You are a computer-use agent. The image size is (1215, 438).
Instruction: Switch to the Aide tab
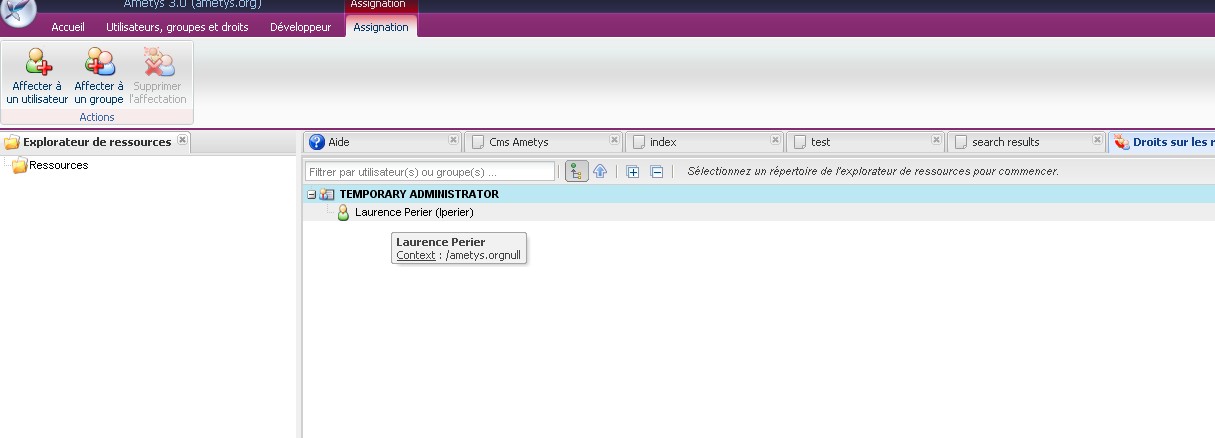[x=339, y=142]
